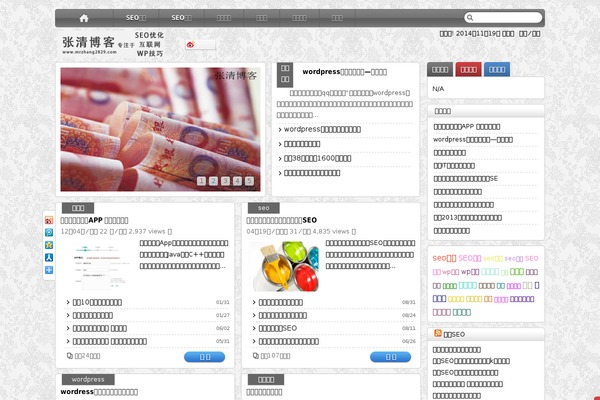Open the list article dated 05/31
This screenshot has width=600, height=400.
click(109, 341)
